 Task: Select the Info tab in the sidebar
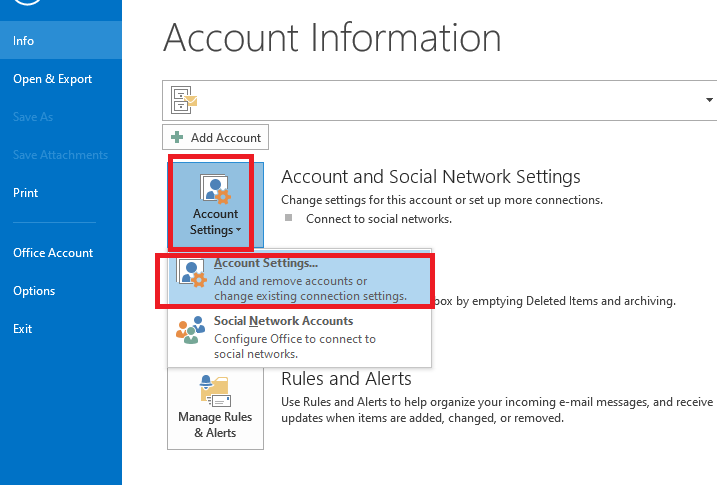click(x=24, y=41)
